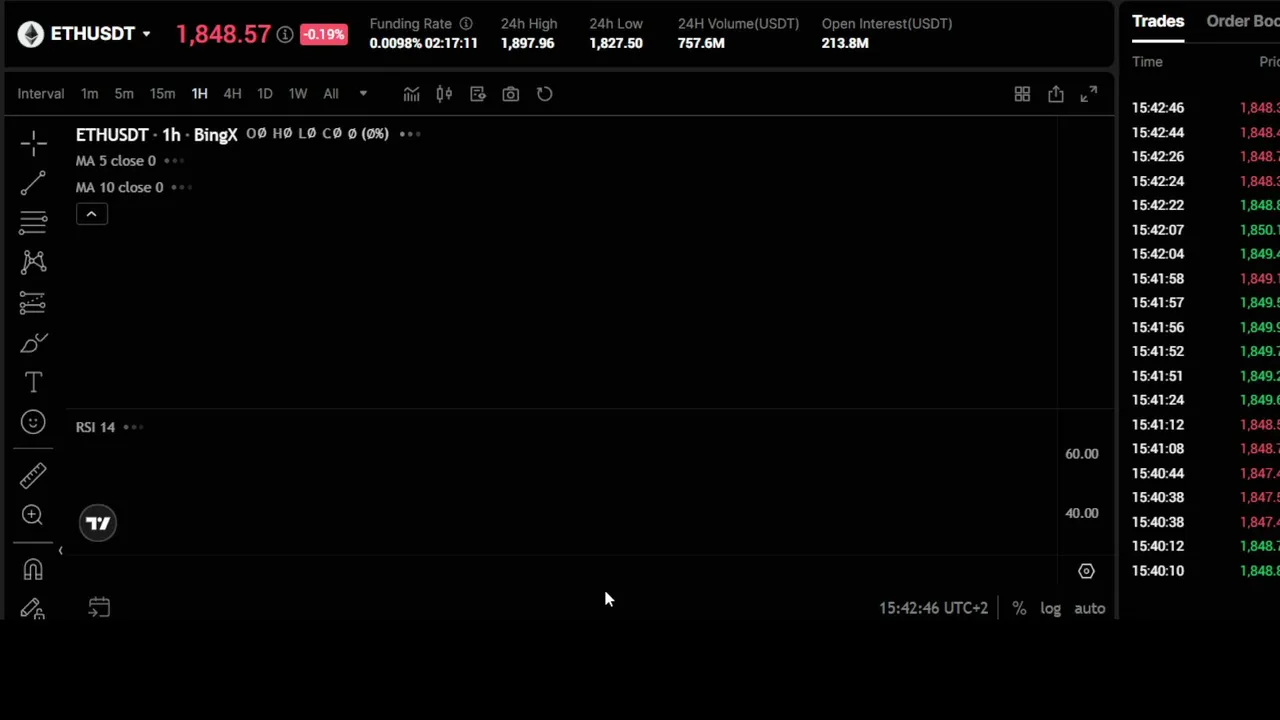Click the MA 5 close indicator label

[x=116, y=160]
